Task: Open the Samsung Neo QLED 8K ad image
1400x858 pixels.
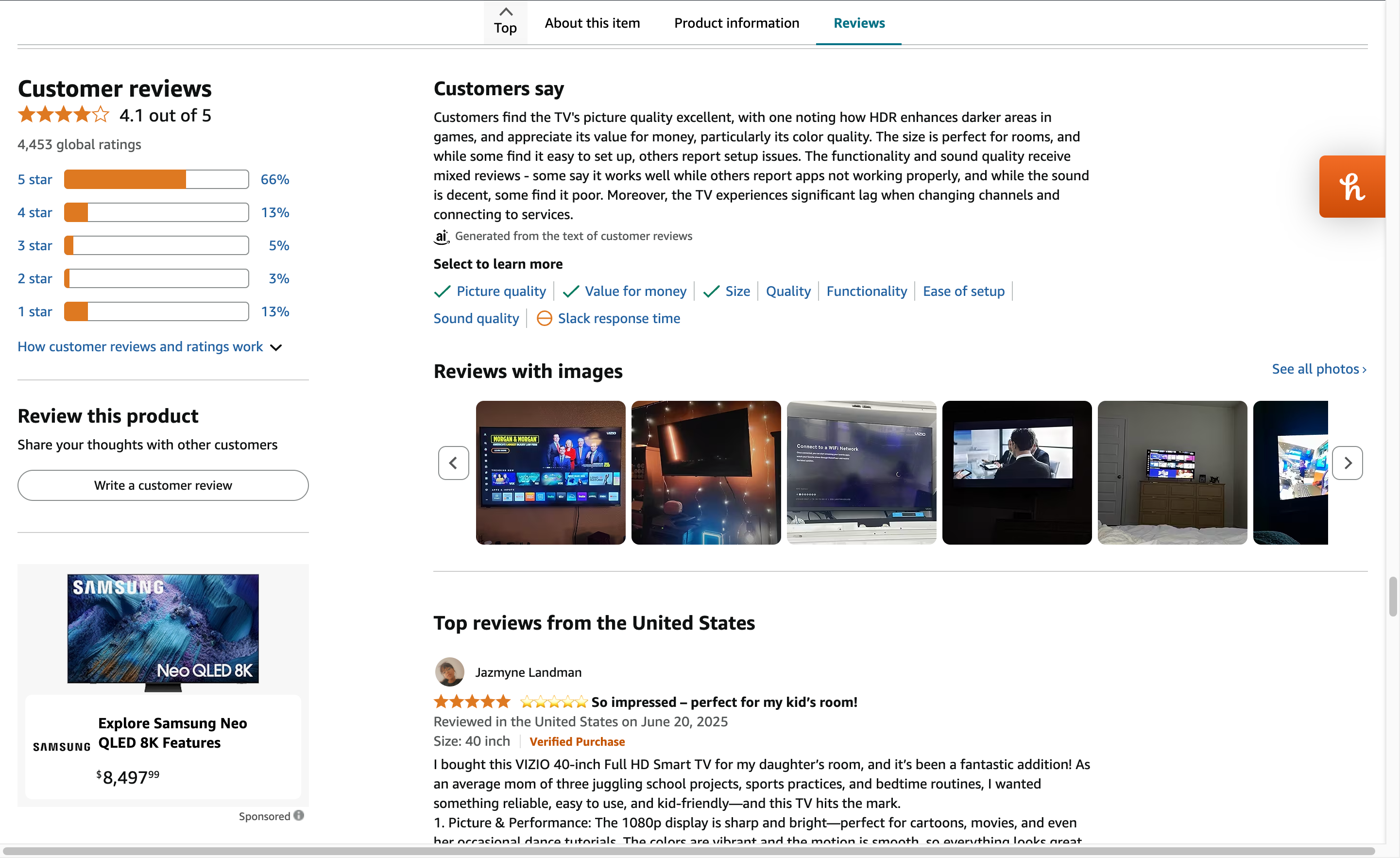Action: [163, 633]
